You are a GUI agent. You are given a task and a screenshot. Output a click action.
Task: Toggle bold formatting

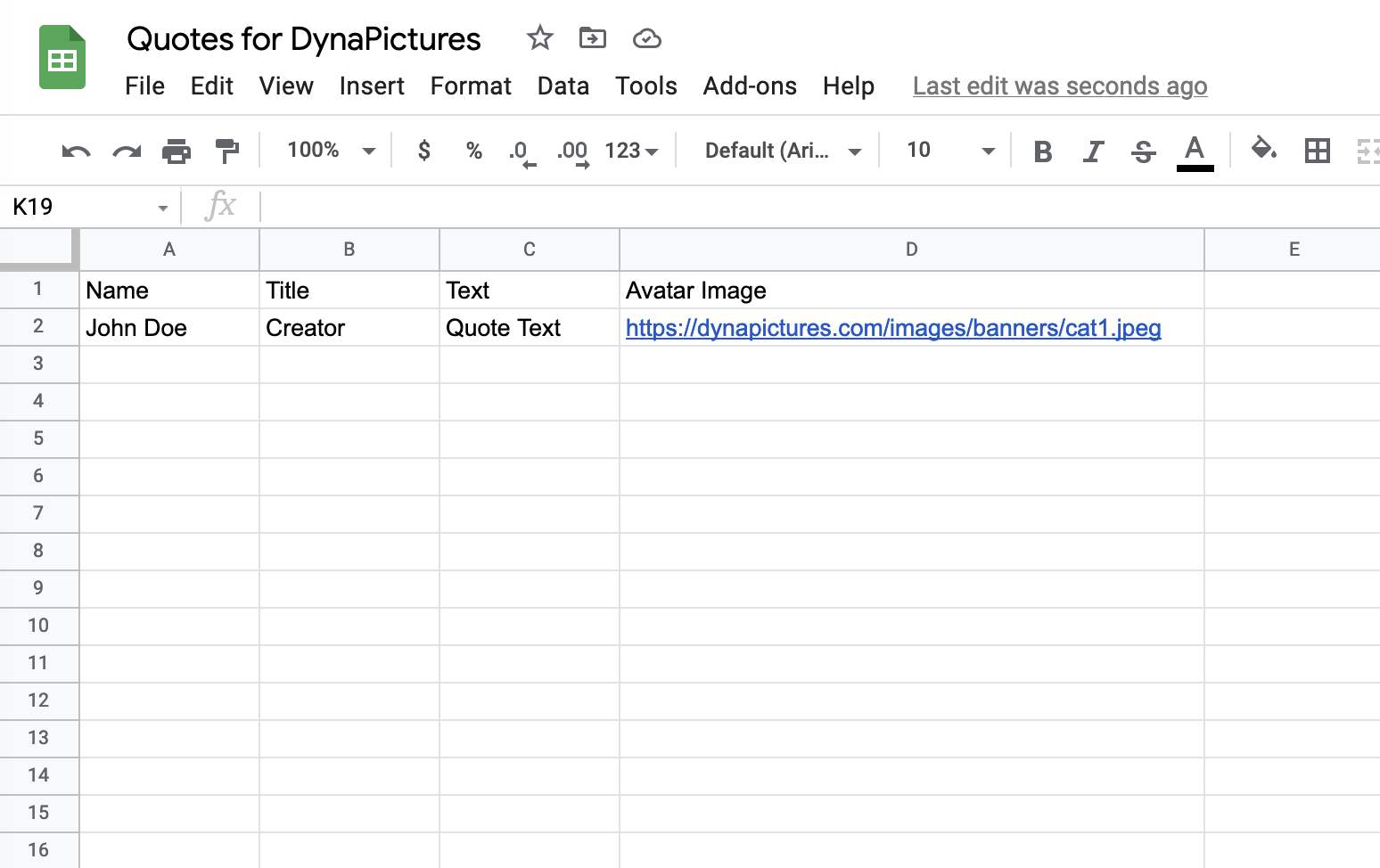(1042, 151)
